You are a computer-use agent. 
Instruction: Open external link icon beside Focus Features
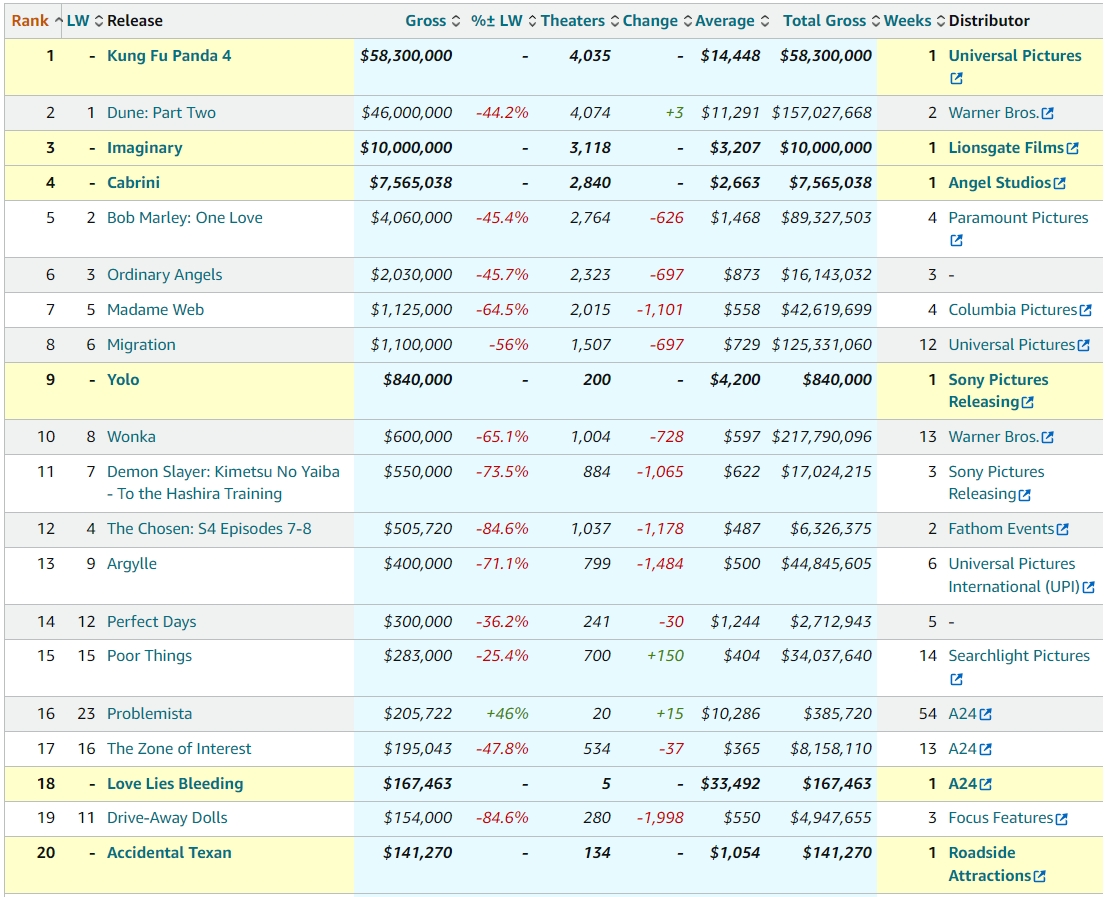(1061, 819)
